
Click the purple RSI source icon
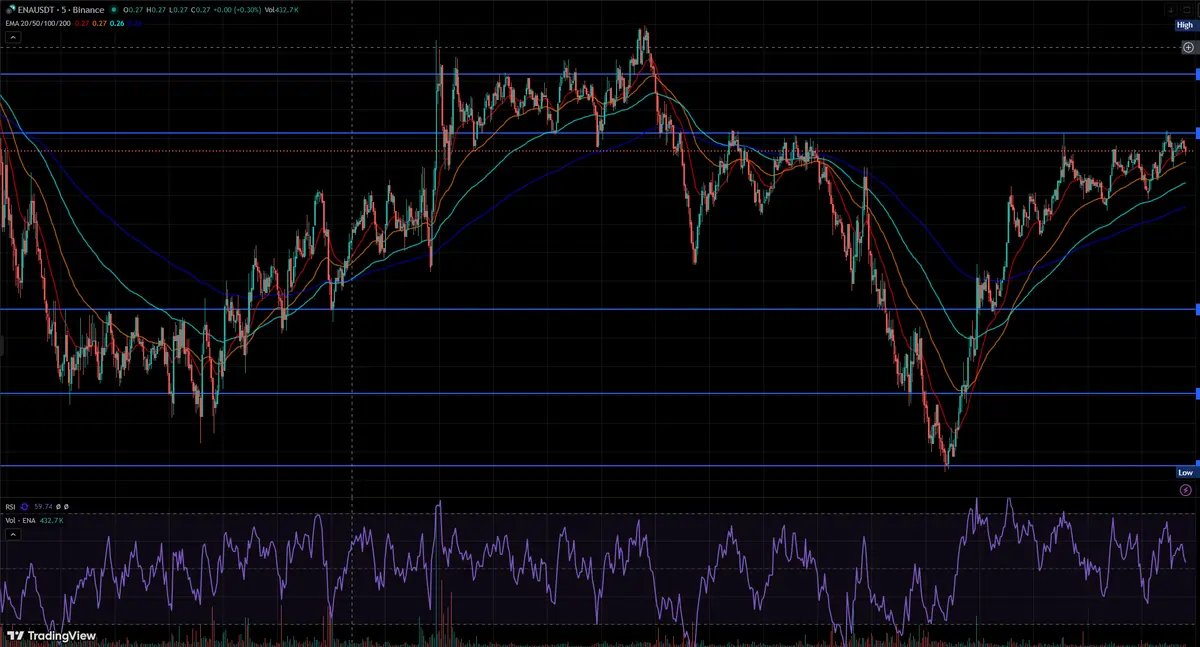[24, 507]
